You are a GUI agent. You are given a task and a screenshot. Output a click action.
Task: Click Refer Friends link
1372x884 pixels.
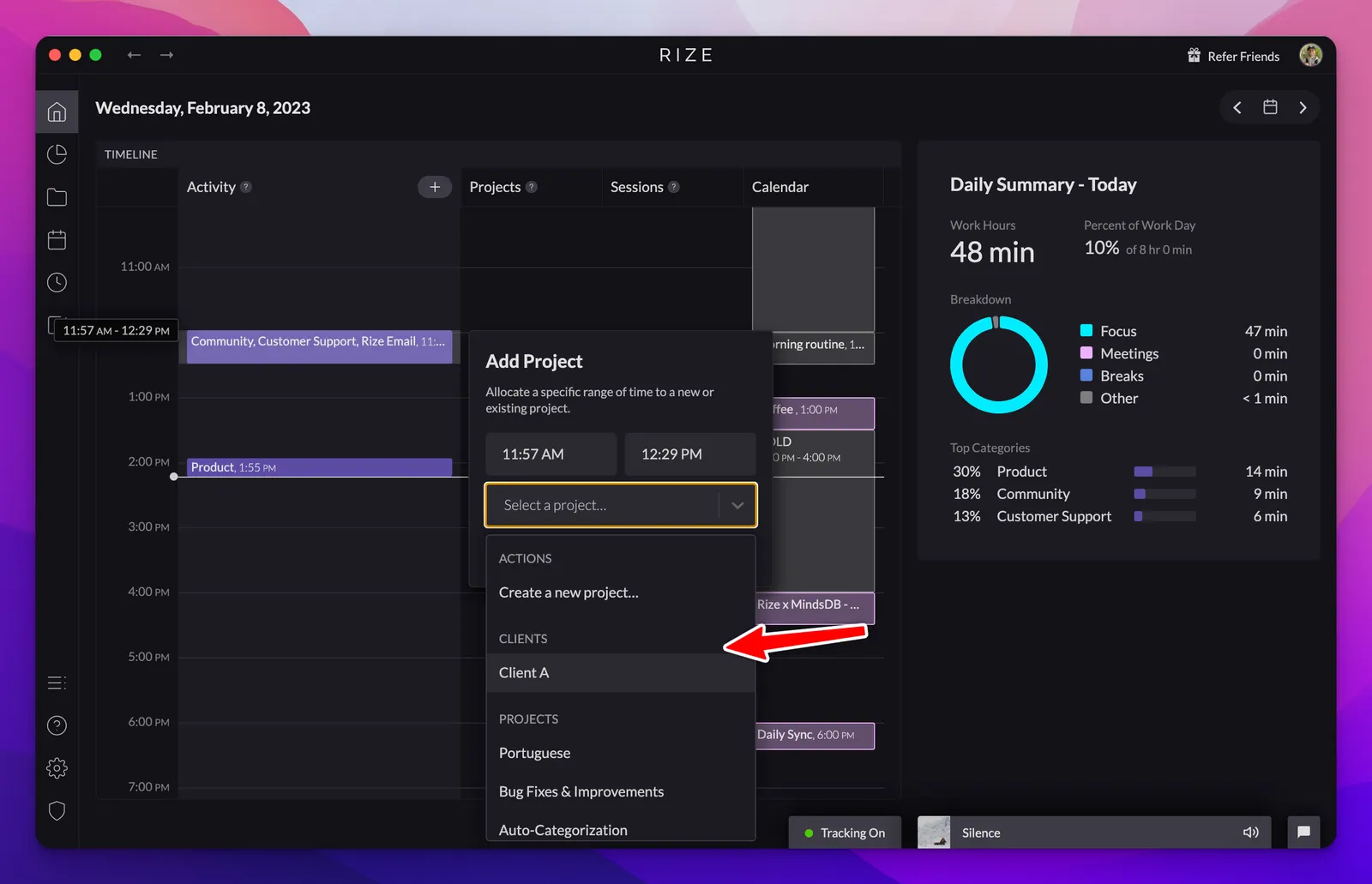tap(1243, 57)
